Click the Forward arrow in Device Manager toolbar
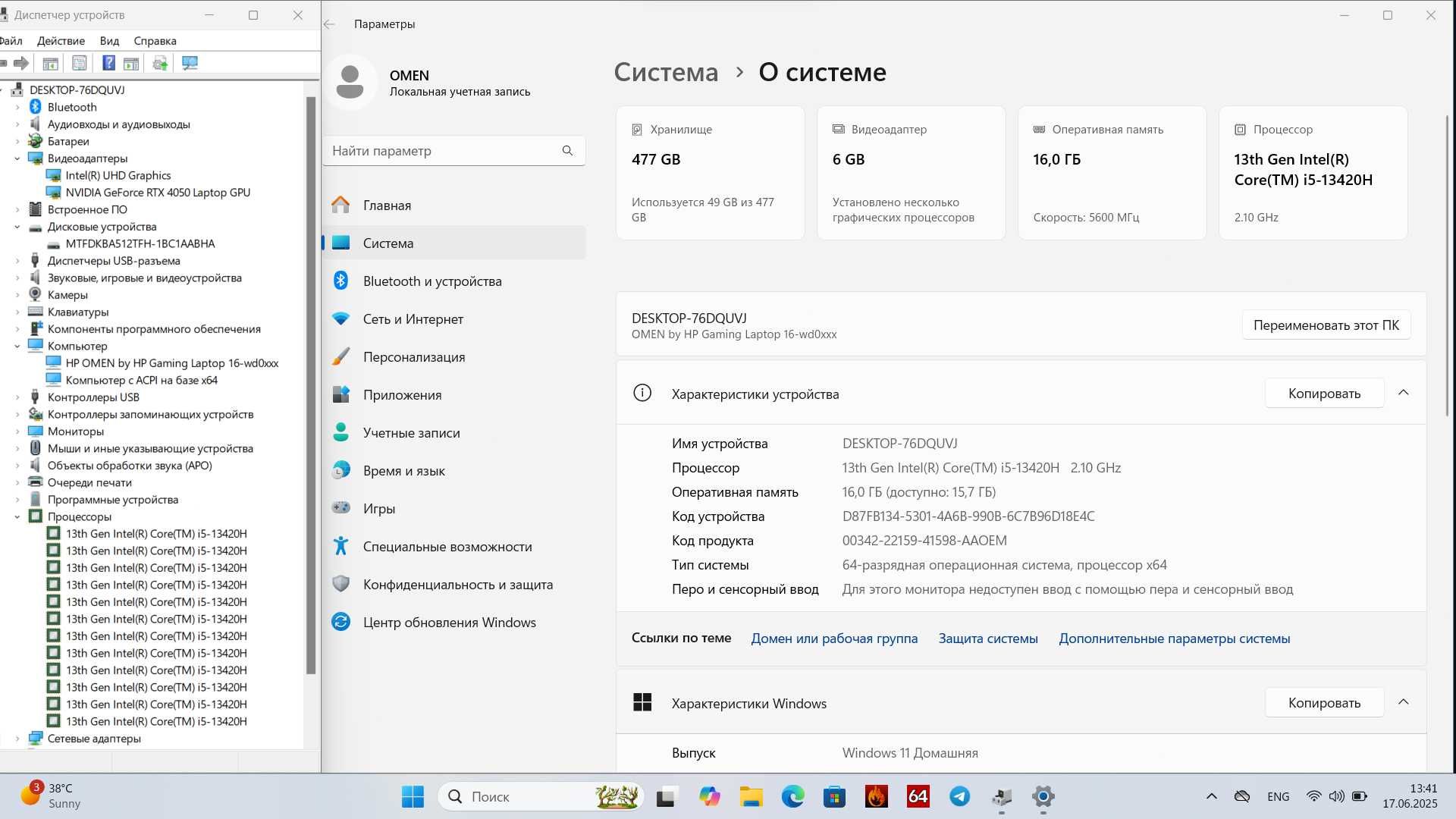 [21, 64]
